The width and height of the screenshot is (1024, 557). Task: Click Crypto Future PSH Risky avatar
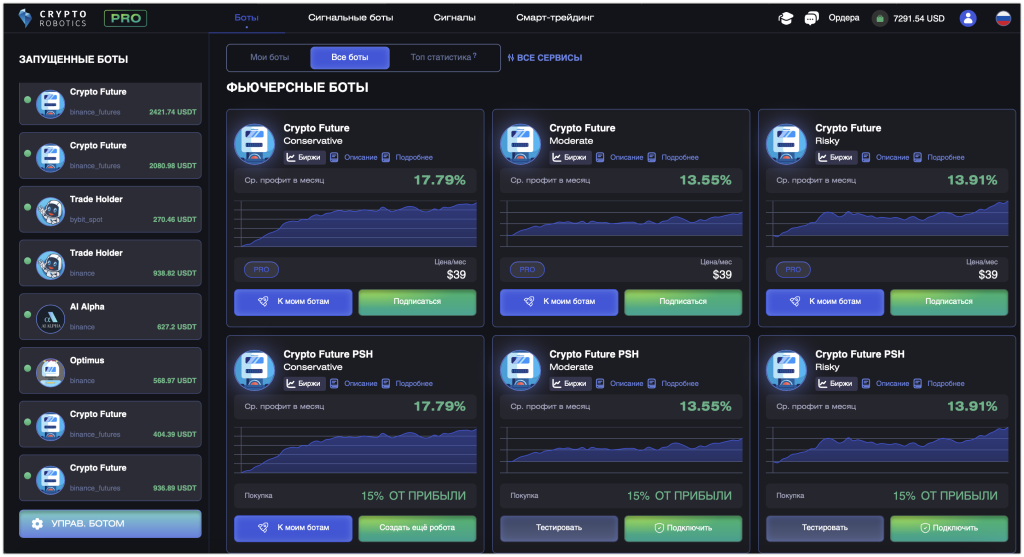pyautogui.click(x=786, y=370)
